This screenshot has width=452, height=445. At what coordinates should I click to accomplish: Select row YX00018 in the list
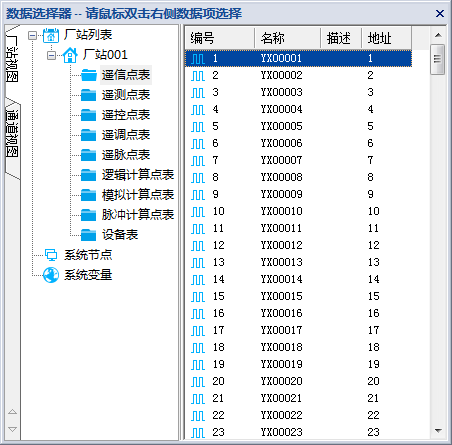pyautogui.click(x=299, y=347)
